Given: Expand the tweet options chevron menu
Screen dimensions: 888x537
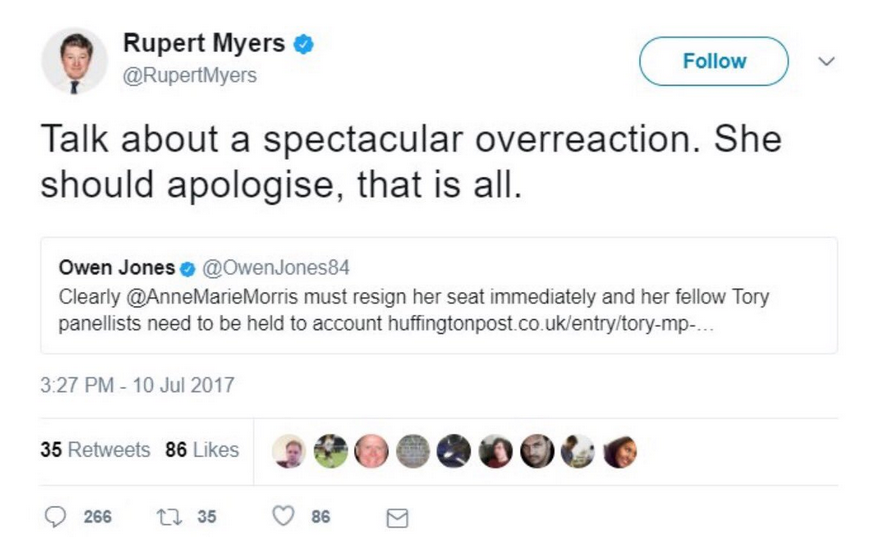Looking at the screenshot, I should pyautogui.click(x=826, y=61).
